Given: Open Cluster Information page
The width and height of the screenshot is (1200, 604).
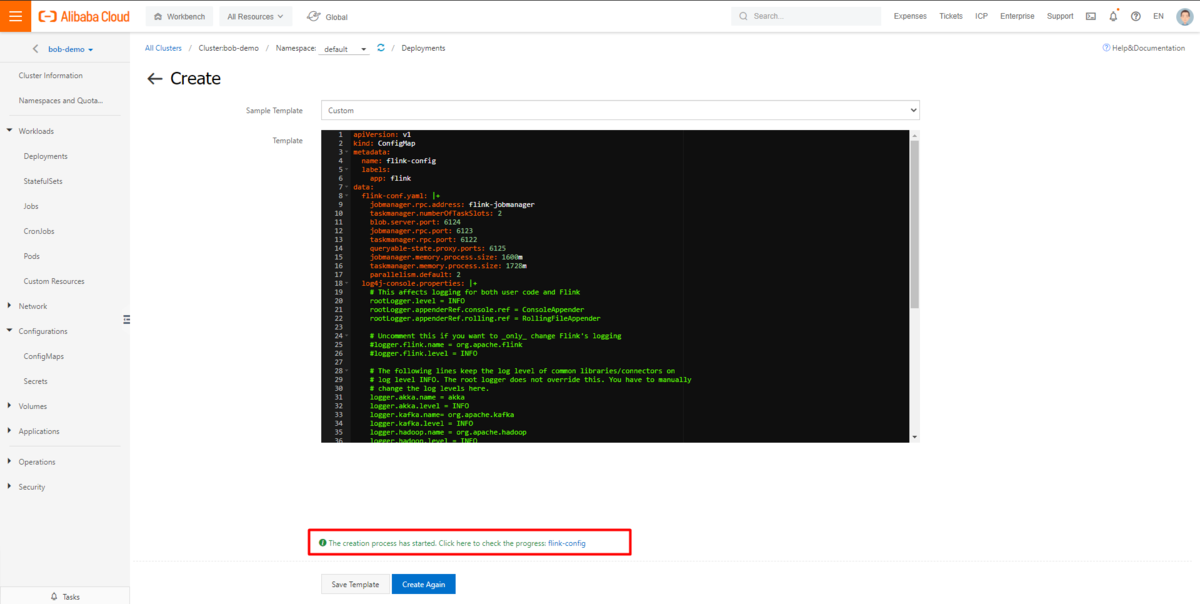Looking at the screenshot, I should coord(51,76).
